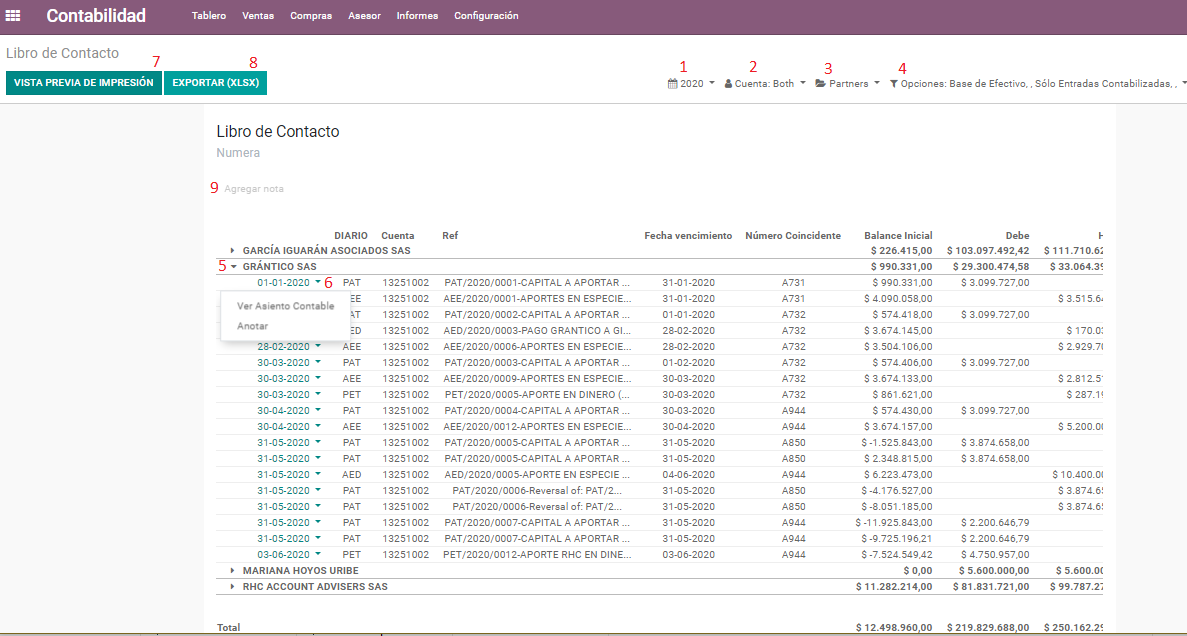Click the $ 226.415,00 balance for García Iguarán
The image size is (1187, 636).
(x=902, y=251)
